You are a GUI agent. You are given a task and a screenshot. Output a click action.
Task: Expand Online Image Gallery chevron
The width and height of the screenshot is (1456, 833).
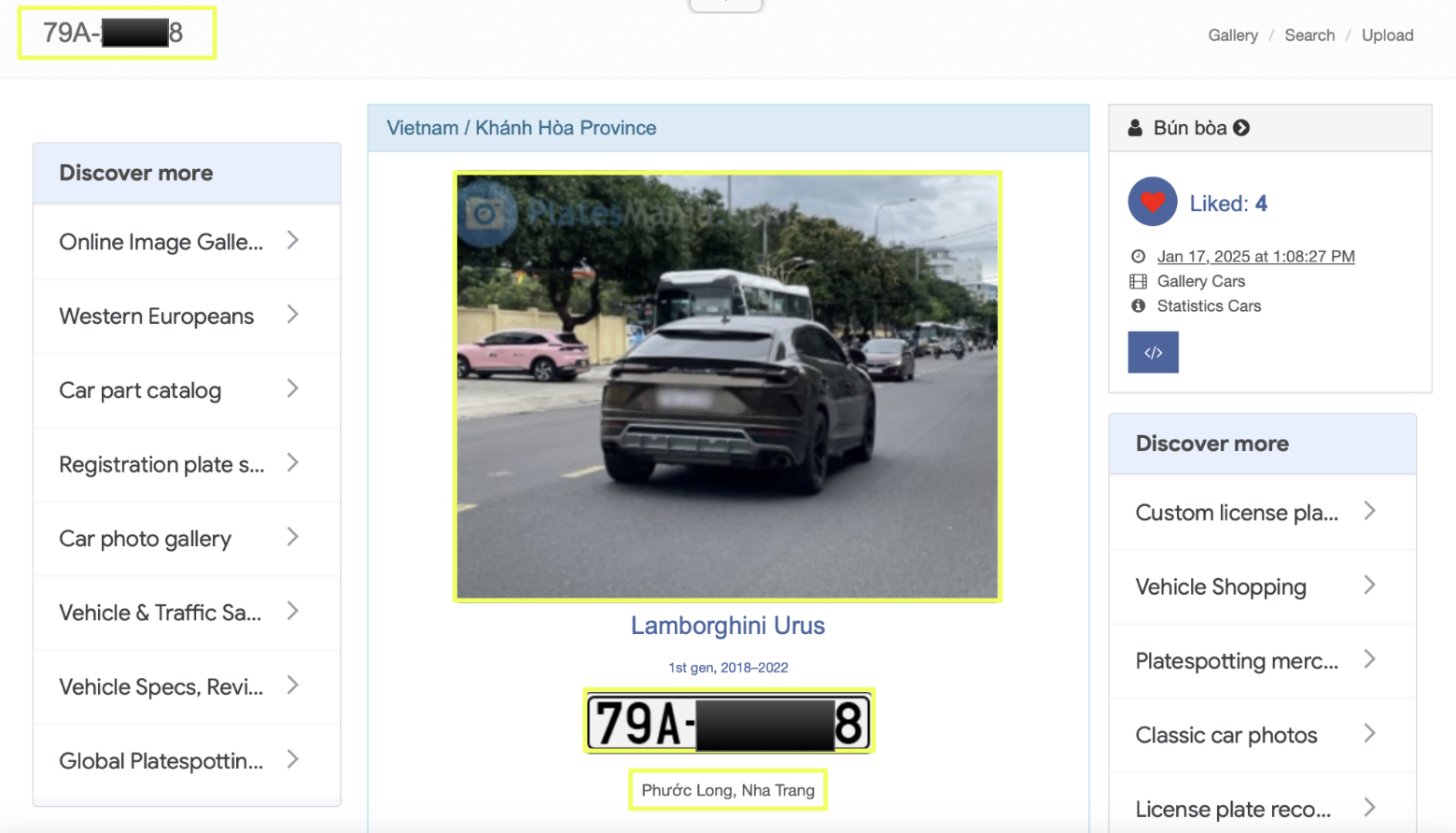tap(293, 241)
